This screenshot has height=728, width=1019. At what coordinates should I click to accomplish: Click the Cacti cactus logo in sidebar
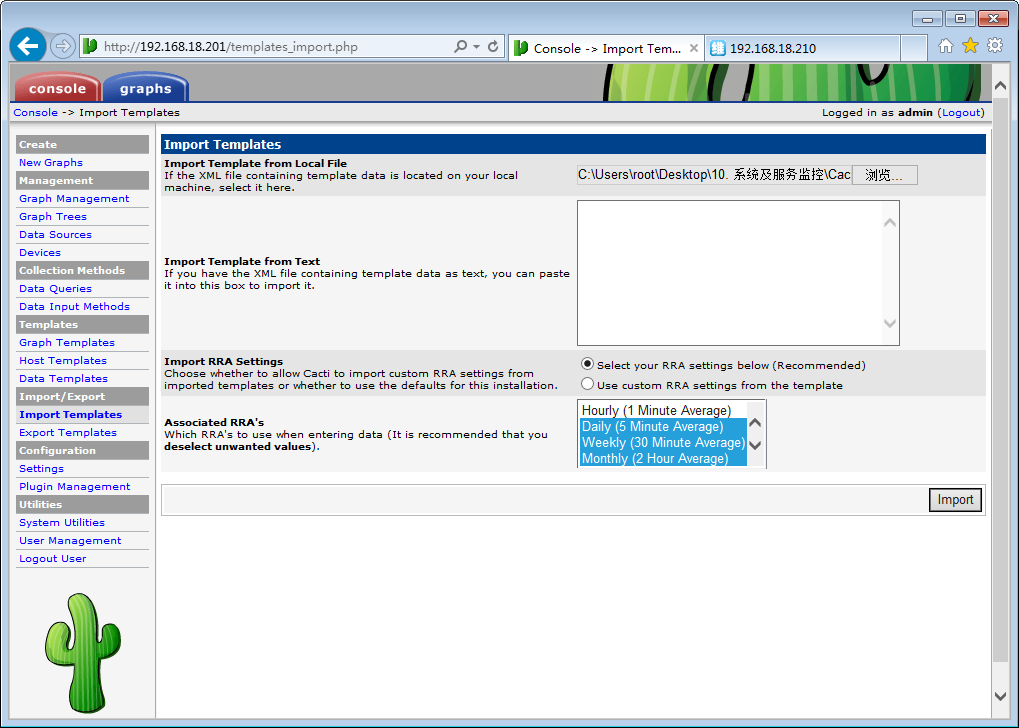point(83,652)
